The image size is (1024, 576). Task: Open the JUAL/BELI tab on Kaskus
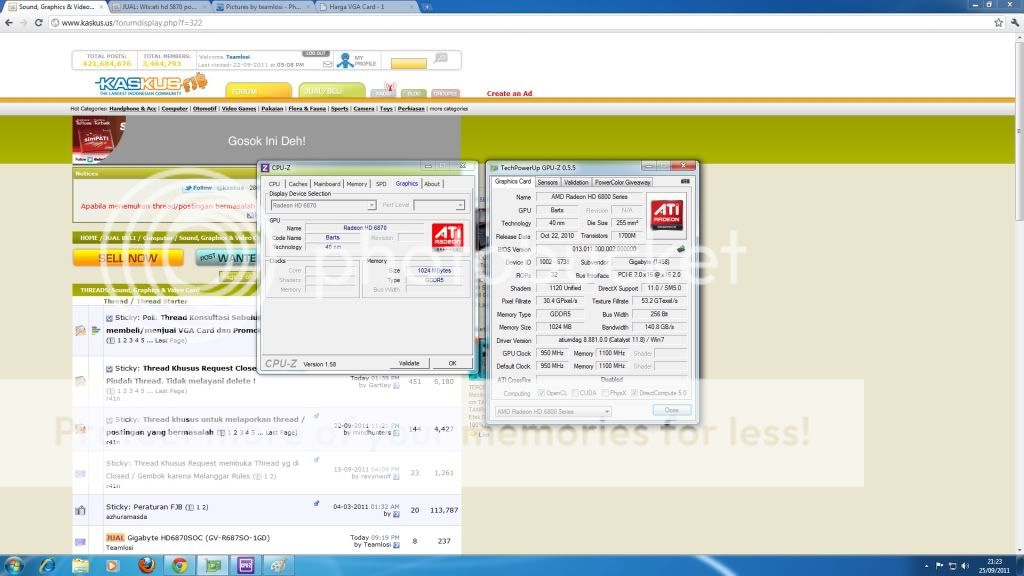332,90
